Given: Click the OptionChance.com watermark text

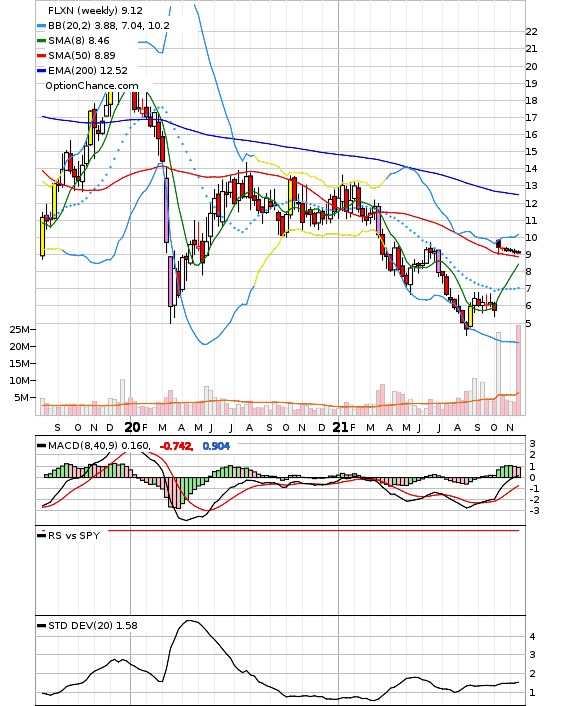Looking at the screenshot, I should pyautogui.click(x=92, y=86).
